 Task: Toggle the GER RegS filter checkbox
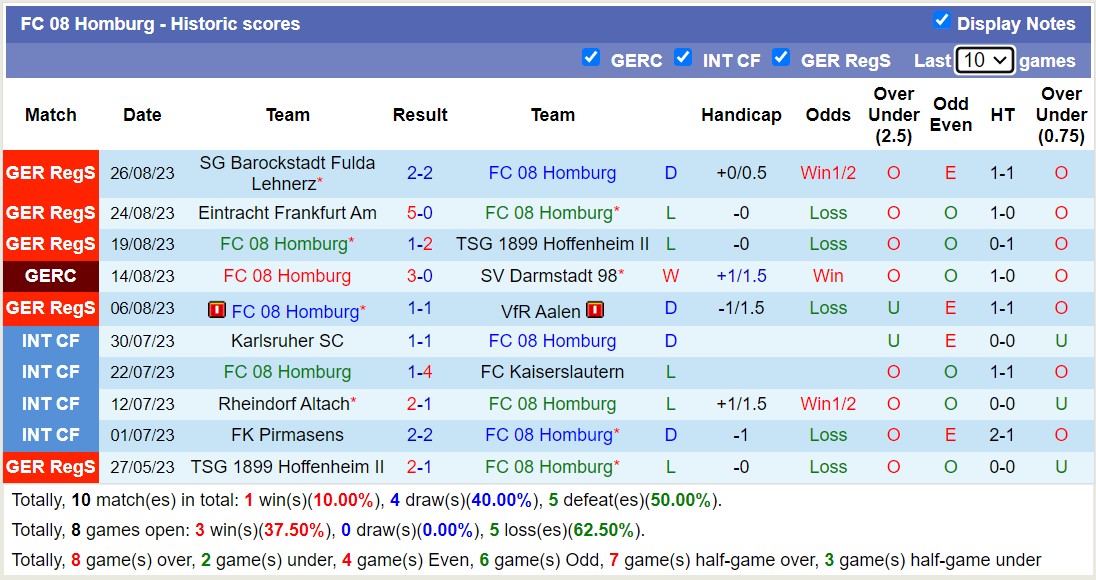[781, 58]
